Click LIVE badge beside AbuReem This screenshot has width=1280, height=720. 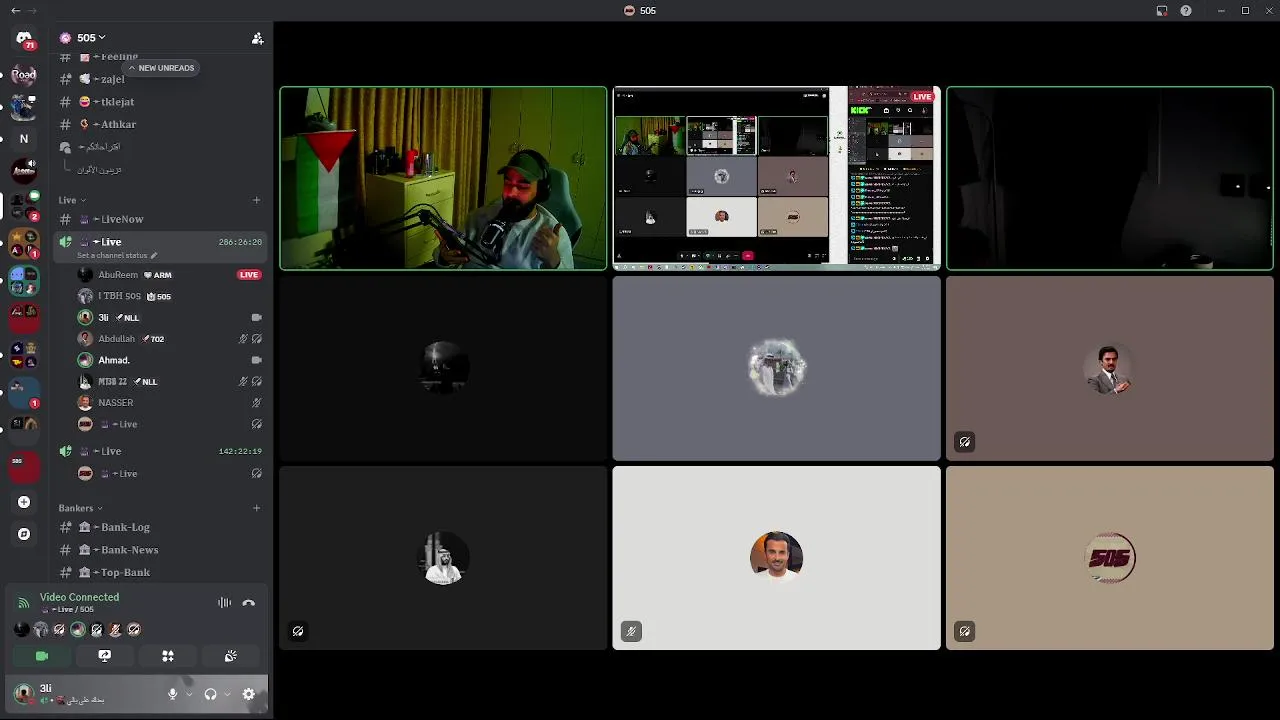click(249, 274)
